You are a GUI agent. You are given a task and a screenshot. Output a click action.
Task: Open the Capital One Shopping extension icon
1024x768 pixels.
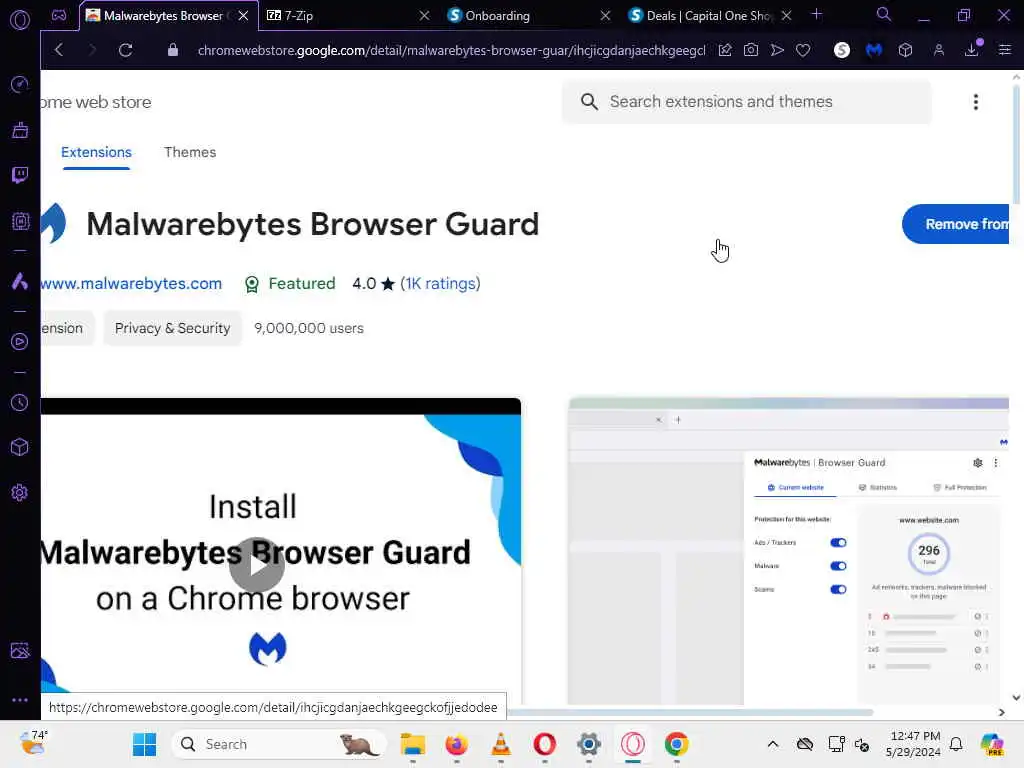coord(842,50)
